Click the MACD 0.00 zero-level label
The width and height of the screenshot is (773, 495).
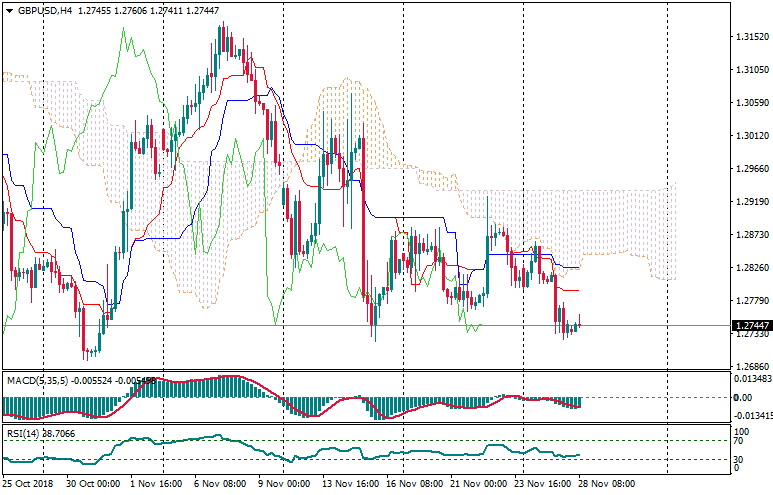pos(742,397)
